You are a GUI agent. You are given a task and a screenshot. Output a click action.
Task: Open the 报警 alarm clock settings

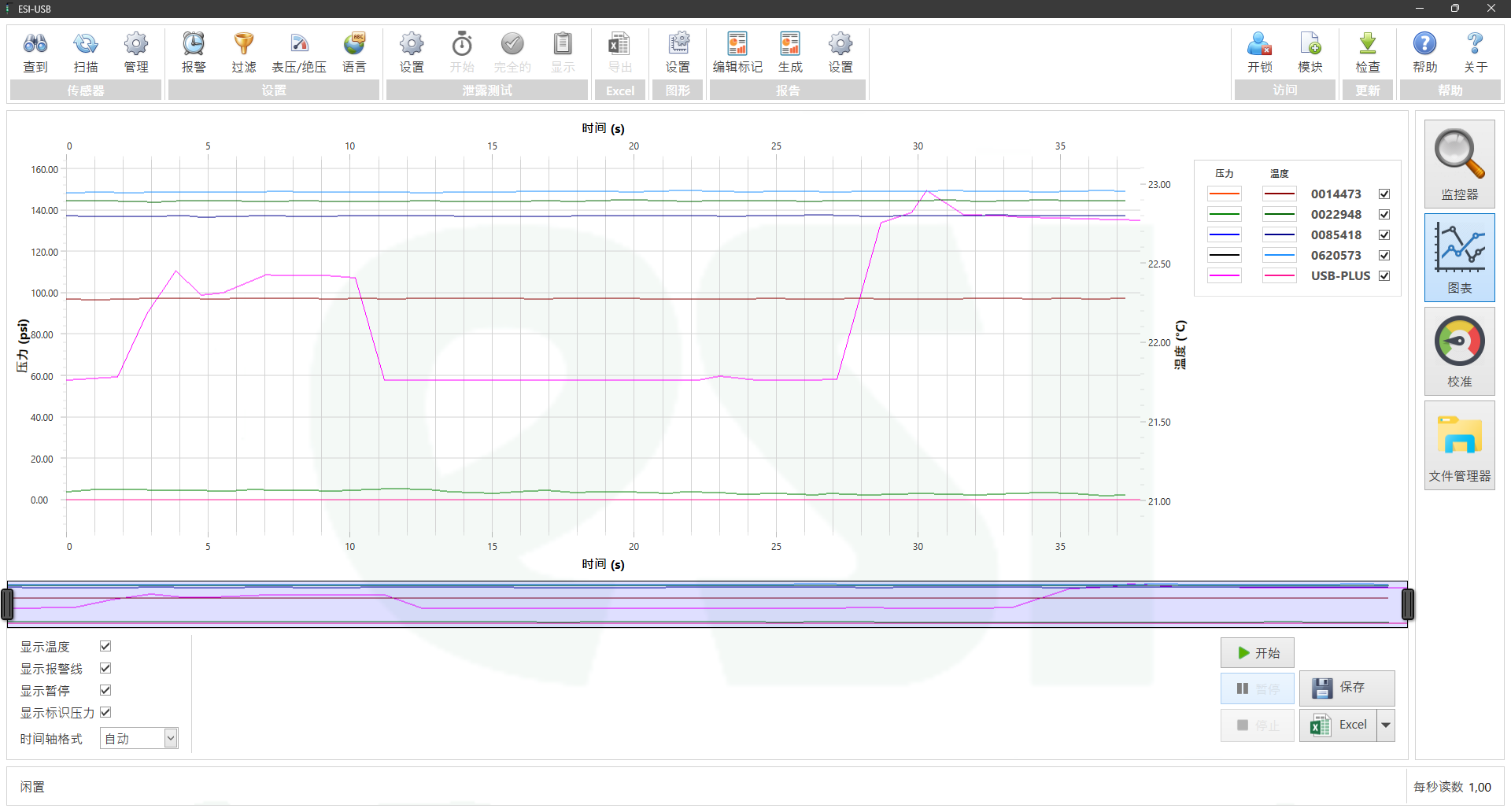[x=194, y=53]
